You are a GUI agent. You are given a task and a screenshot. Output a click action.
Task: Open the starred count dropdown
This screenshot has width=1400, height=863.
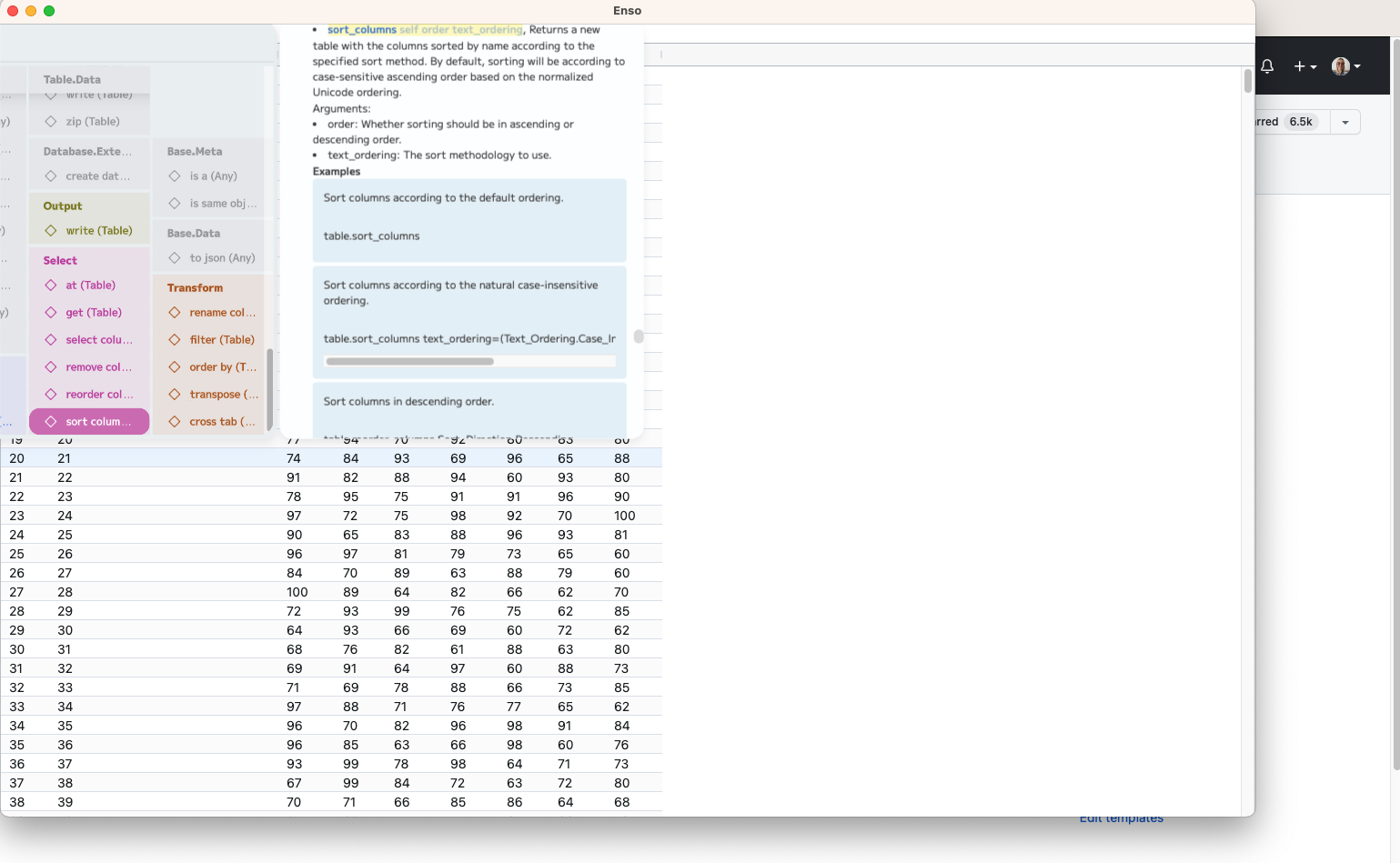[1345, 121]
